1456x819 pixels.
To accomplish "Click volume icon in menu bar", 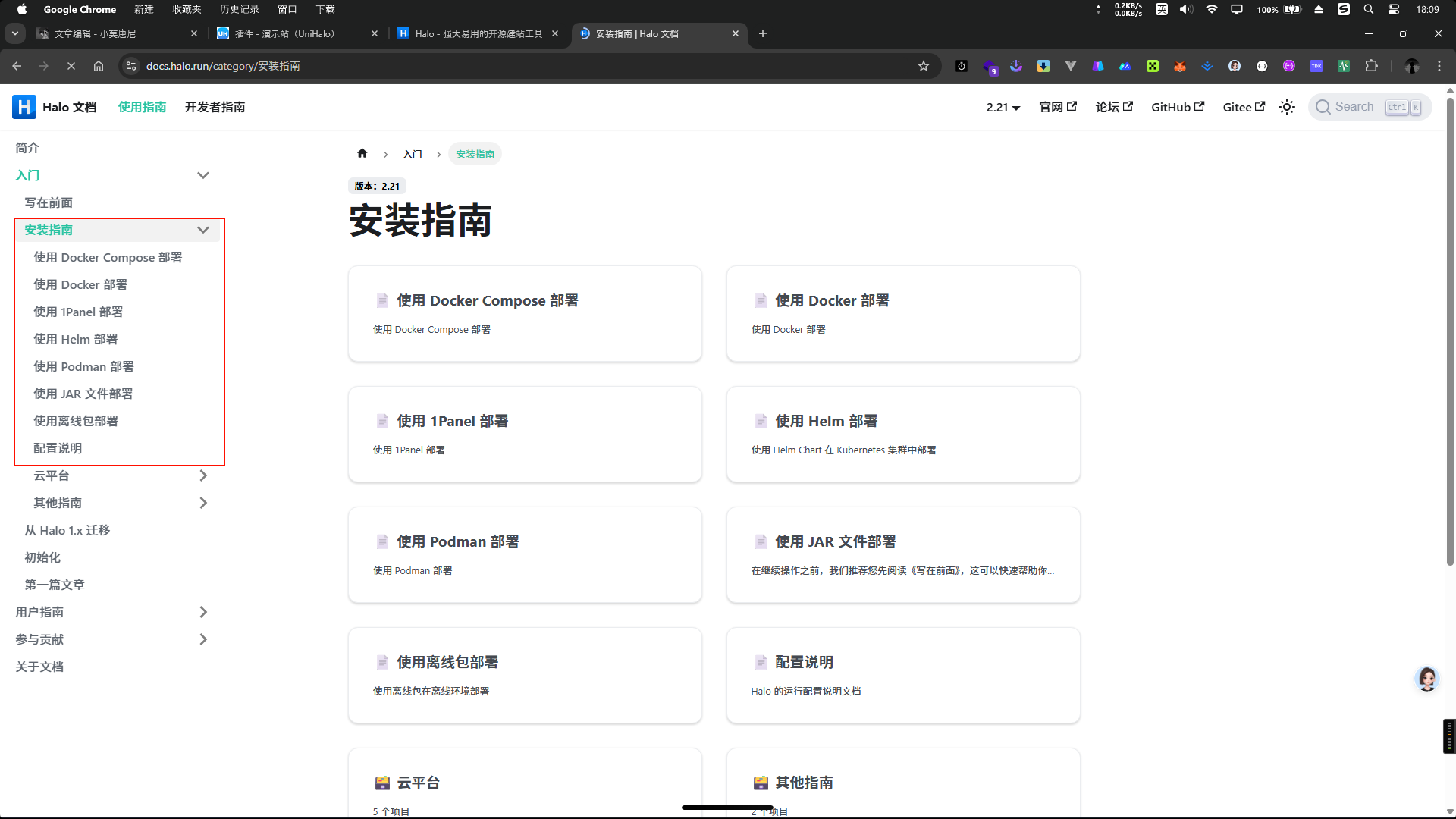I will (x=1186, y=9).
